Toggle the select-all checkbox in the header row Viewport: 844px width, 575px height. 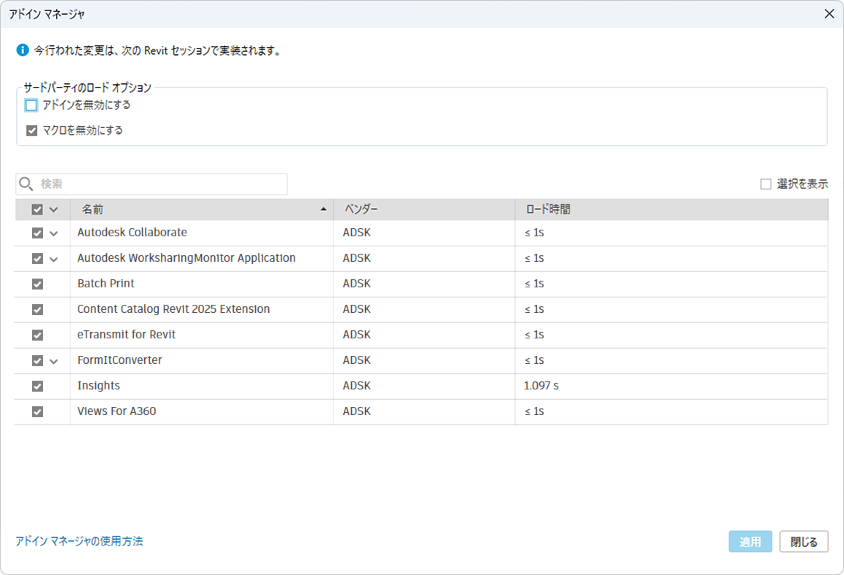click(x=37, y=209)
